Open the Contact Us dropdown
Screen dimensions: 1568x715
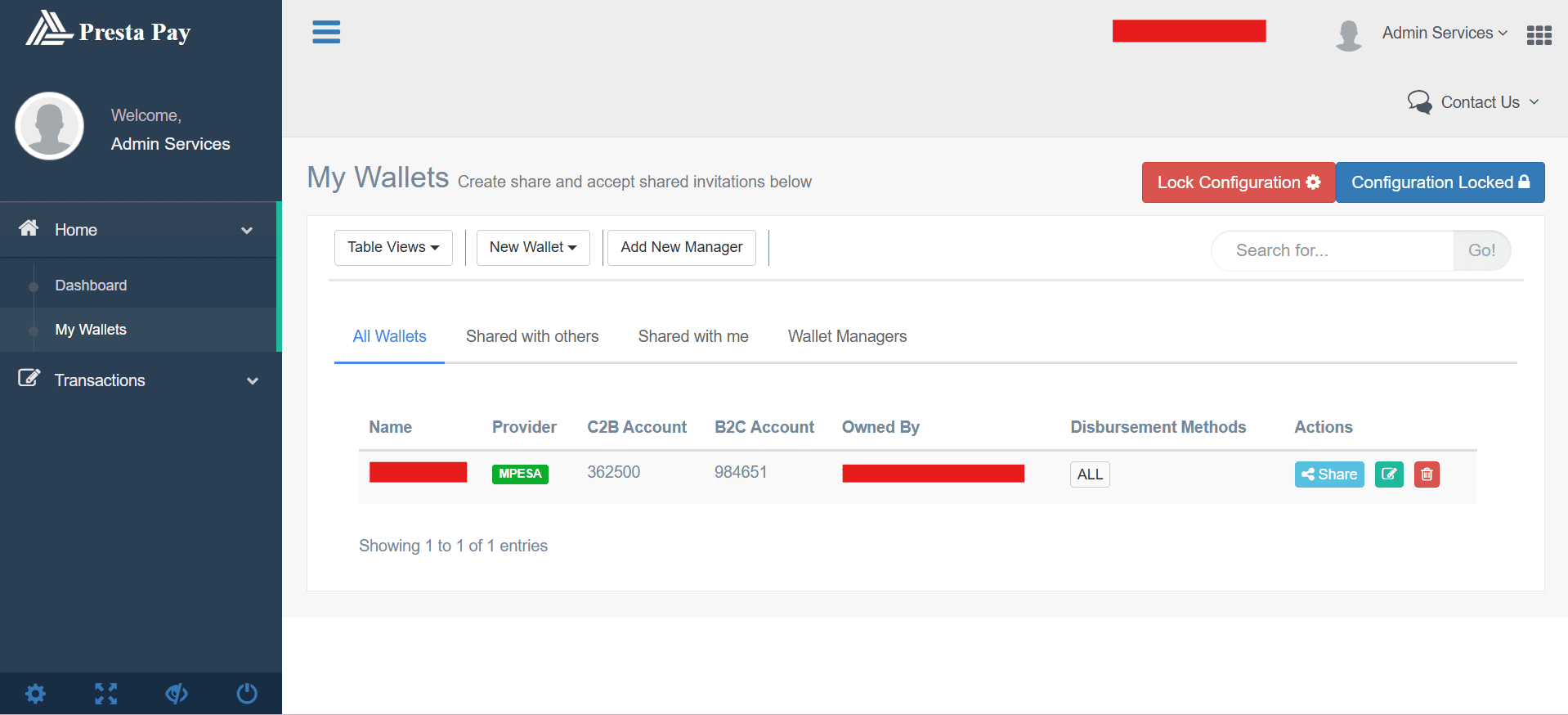coord(1490,102)
